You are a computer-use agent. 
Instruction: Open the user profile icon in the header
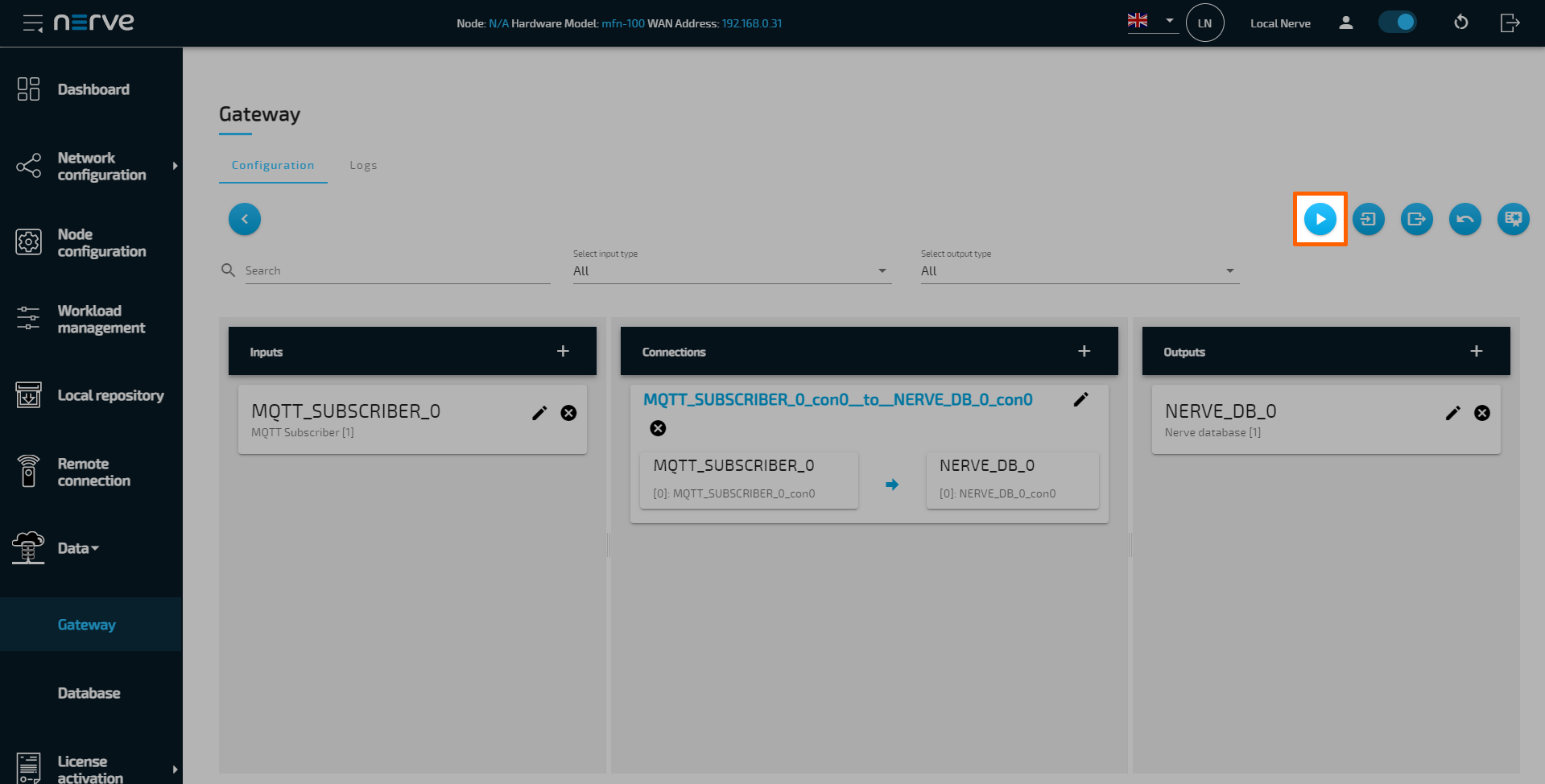pos(1345,23)
